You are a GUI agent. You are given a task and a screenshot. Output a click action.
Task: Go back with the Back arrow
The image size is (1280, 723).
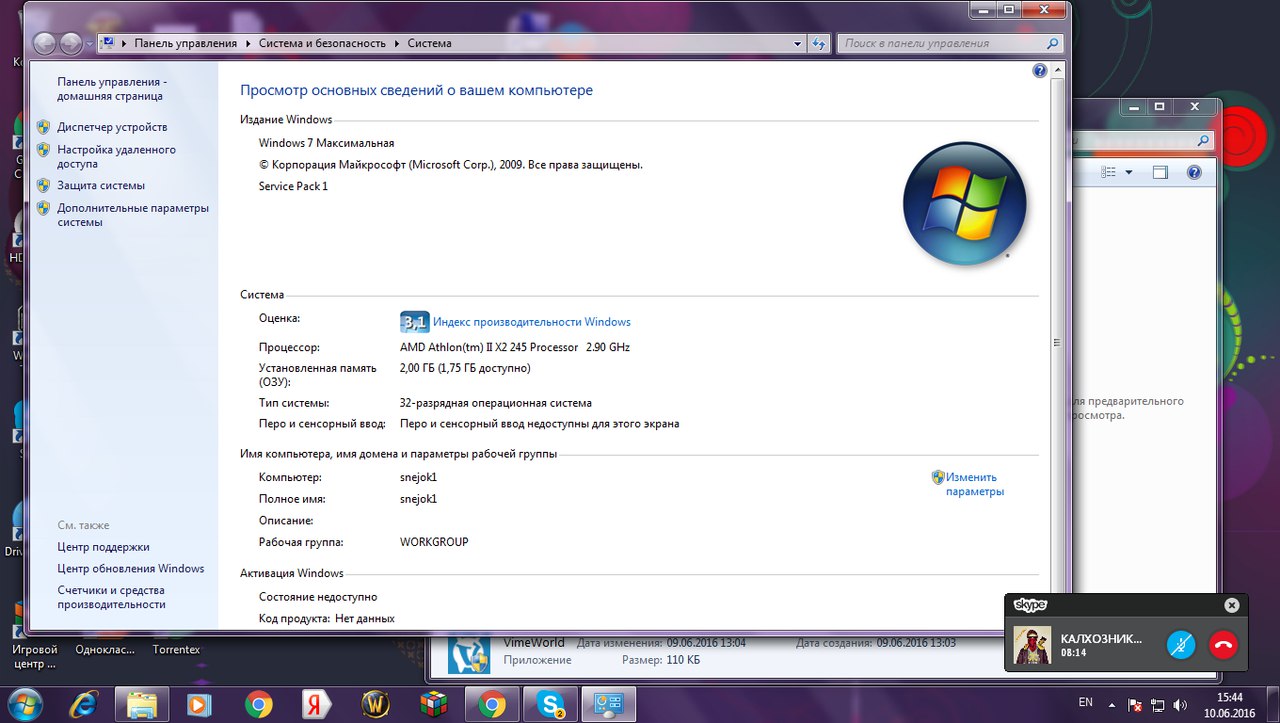pyautogui.click(x=45, y=43)
